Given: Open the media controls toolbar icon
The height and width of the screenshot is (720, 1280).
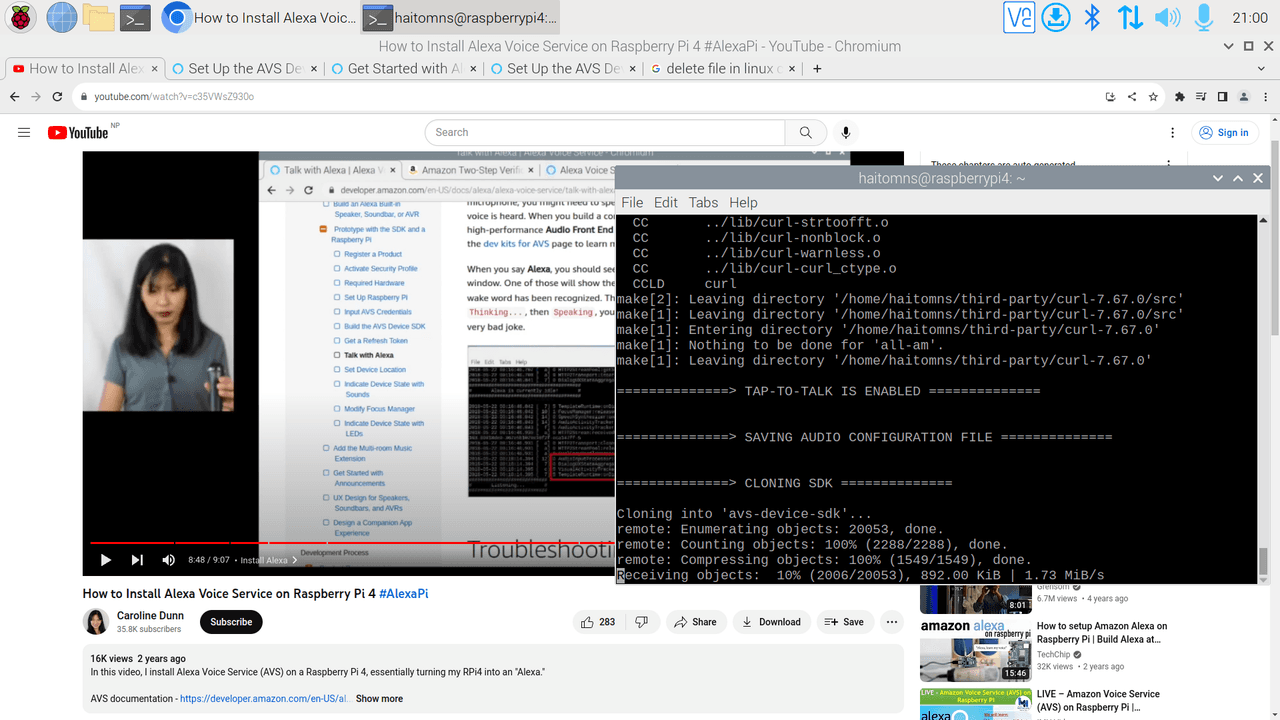Looking at the screenshot, I should (x=1201, y=97).
